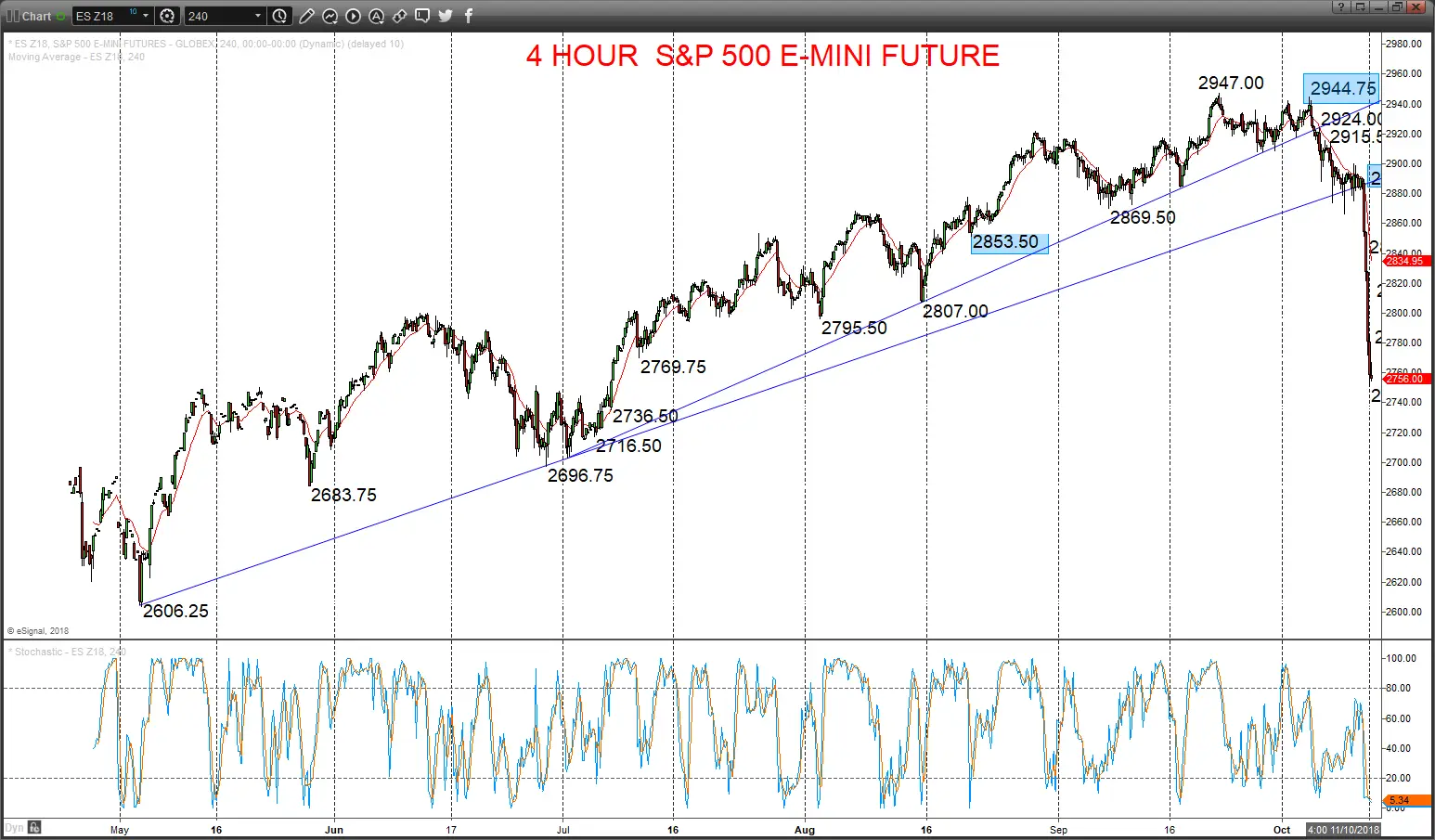The width and height of the screenshot is (1435, 840).
Task: Open the window layout dropdown button
Action: [1361, 6]
